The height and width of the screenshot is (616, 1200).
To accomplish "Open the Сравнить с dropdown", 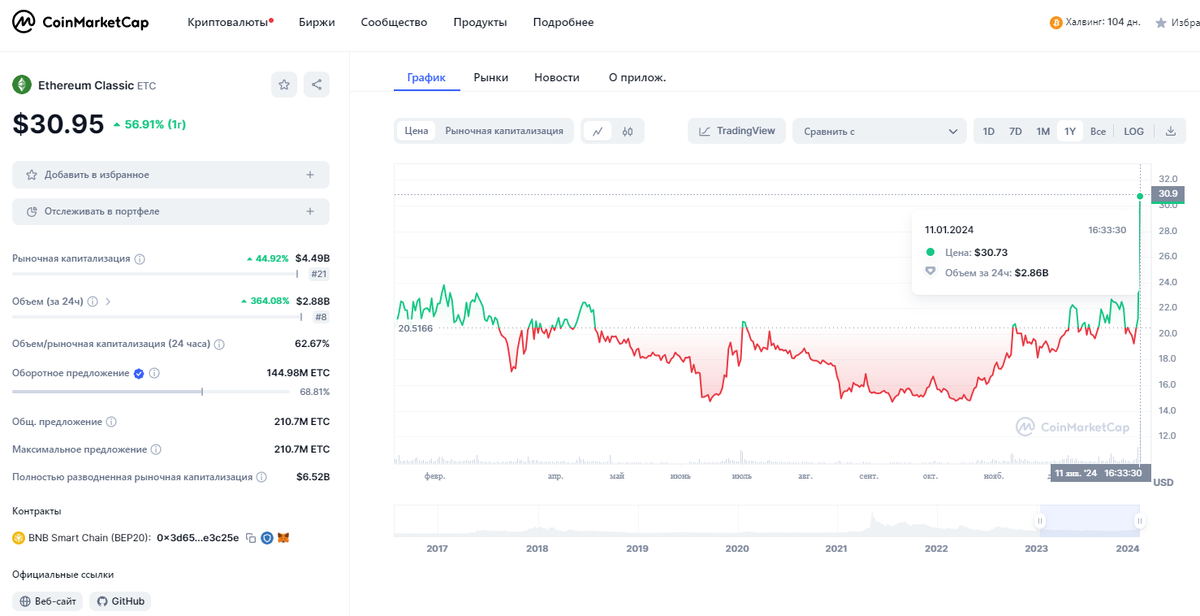I will point(880,131).
